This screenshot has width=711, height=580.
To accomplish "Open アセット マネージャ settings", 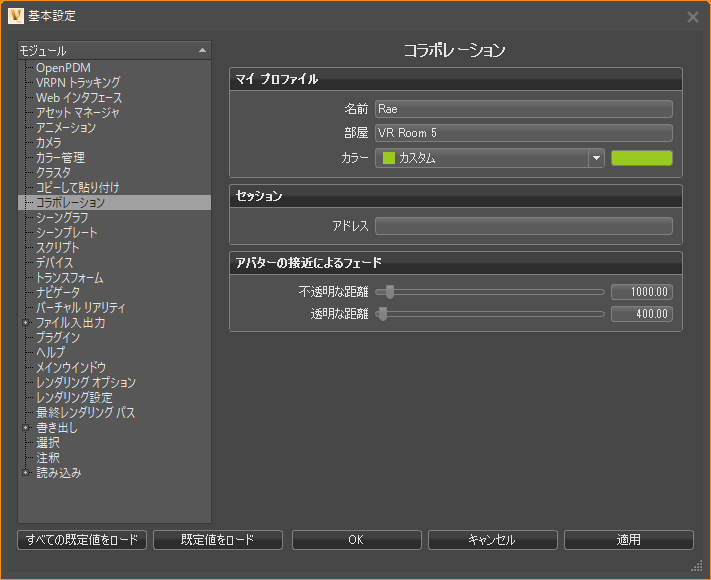I will 78,112.
